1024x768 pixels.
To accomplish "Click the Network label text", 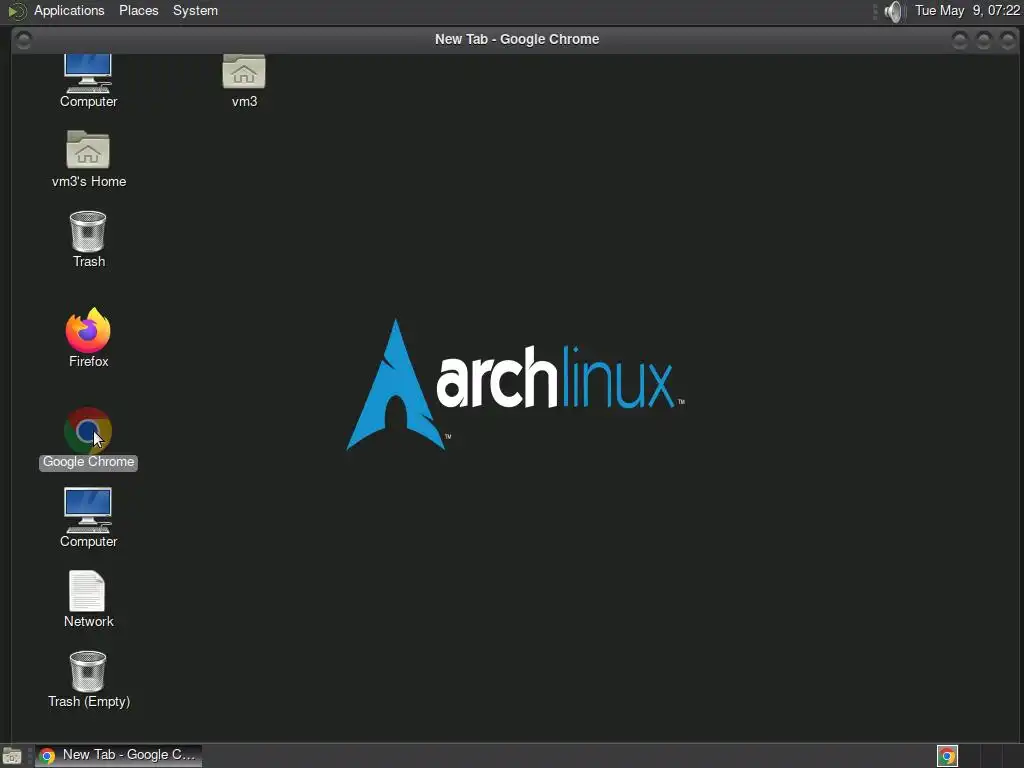I will click(x=88, y=621).
